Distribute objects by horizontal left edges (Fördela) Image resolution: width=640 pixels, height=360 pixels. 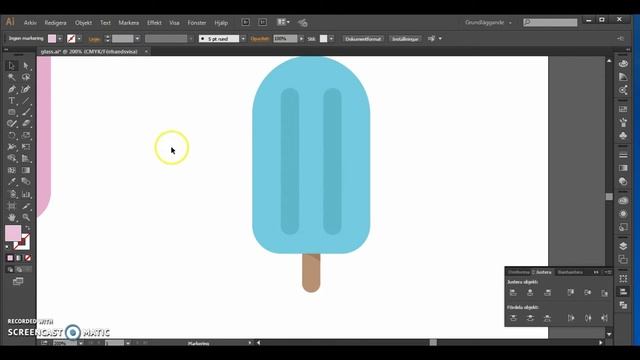point(571,318)
